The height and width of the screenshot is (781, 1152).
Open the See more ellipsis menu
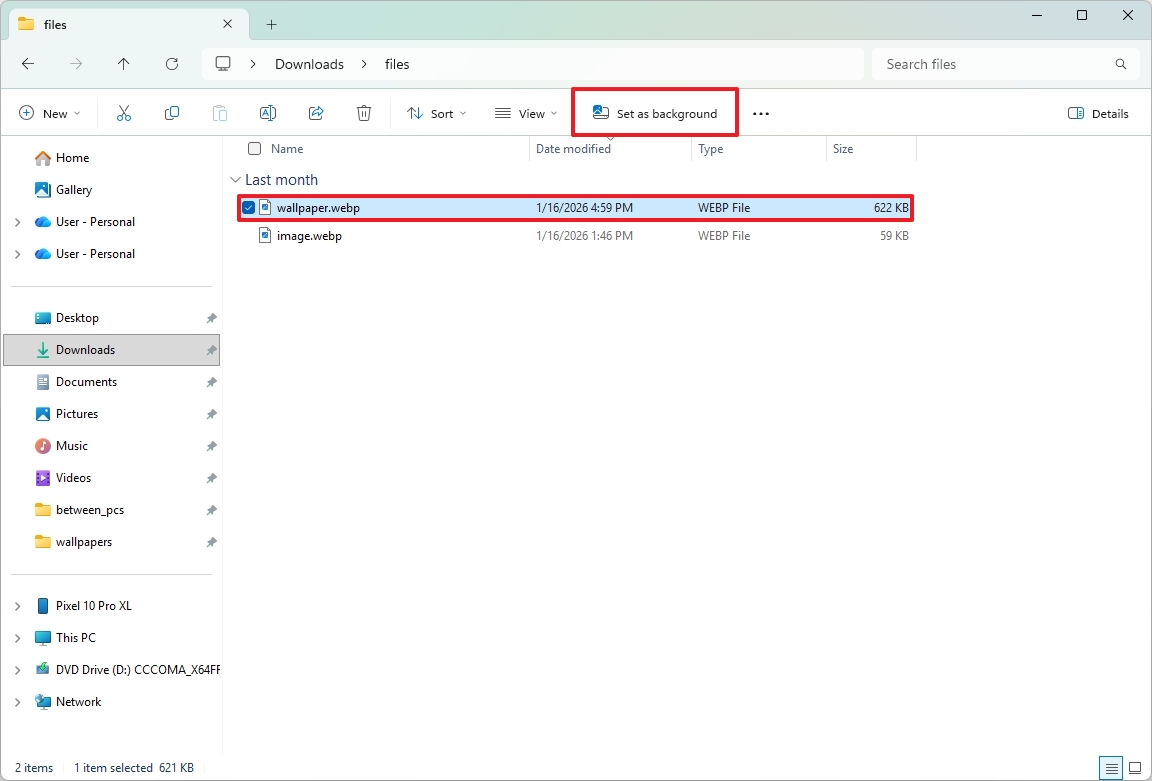pos(760,113)
